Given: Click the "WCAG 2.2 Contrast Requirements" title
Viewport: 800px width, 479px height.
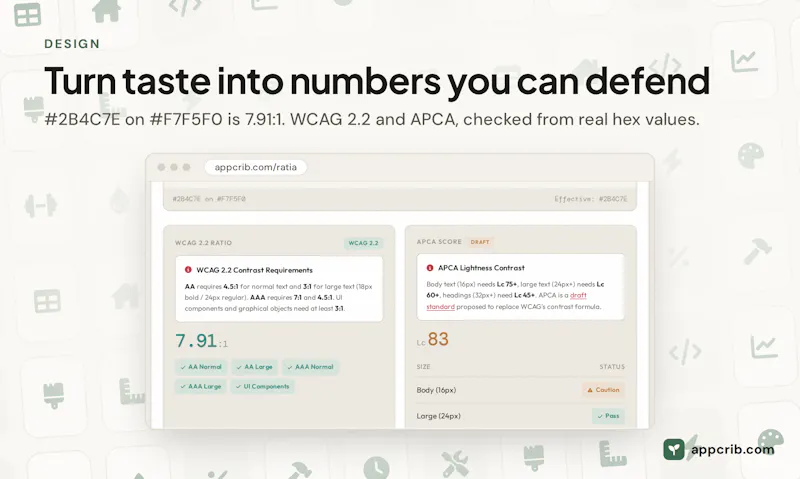Looking at the screenshot, I should (254, 270).
